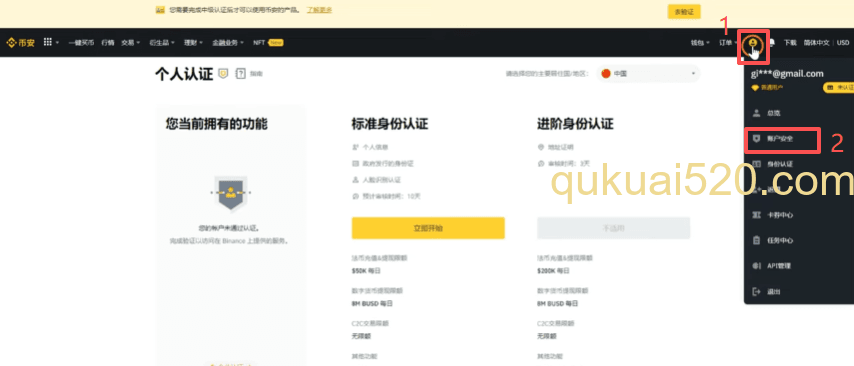Click the $50K 每日 limit value
The width and height of the screenshot is (854, 366).
(x=366, y=270)
